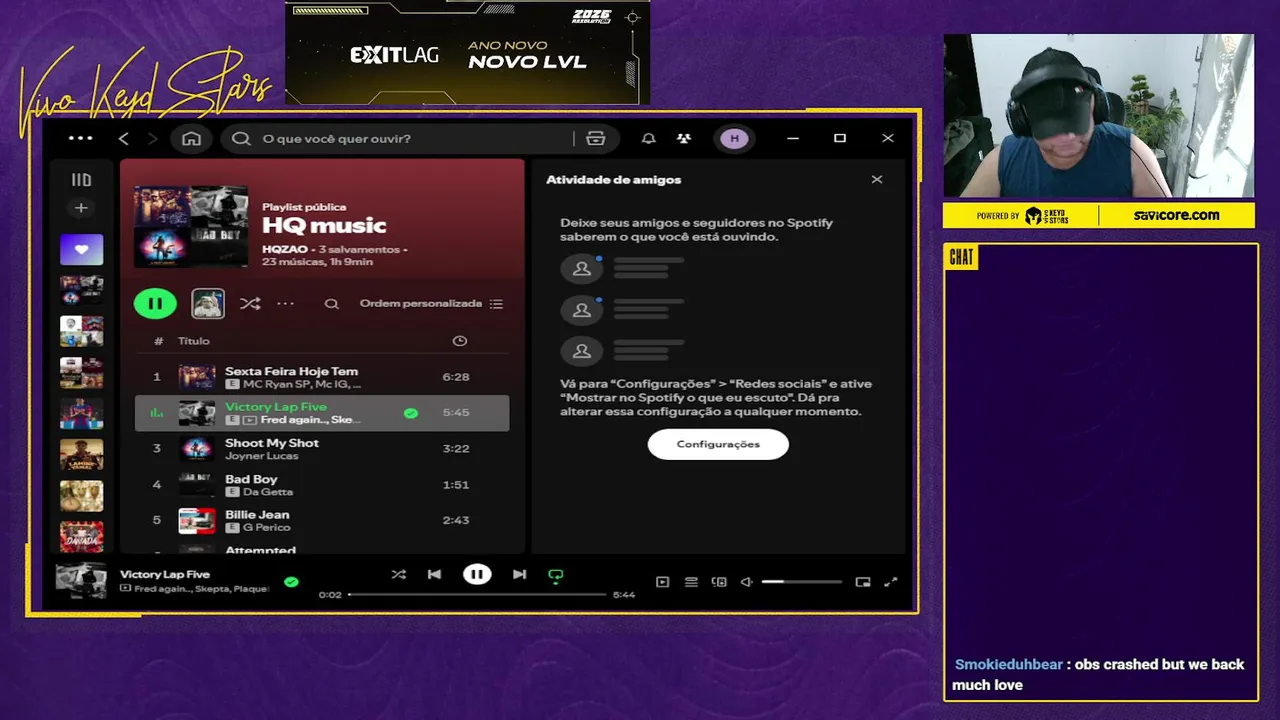
Task: Click the ExitLag Ano Novo banner
Action: 467,52
